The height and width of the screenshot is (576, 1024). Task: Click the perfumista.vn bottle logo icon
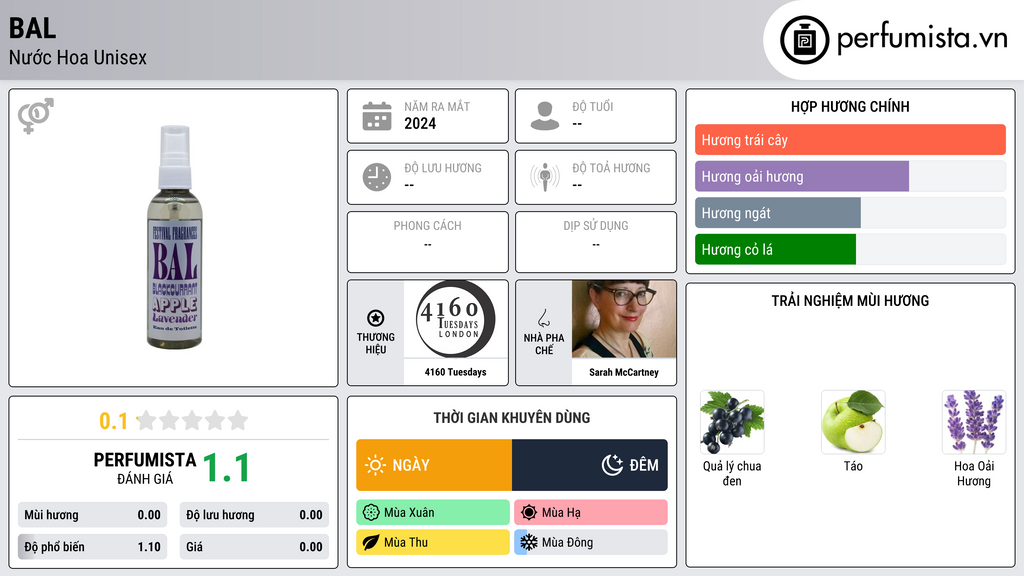point(804,40)
